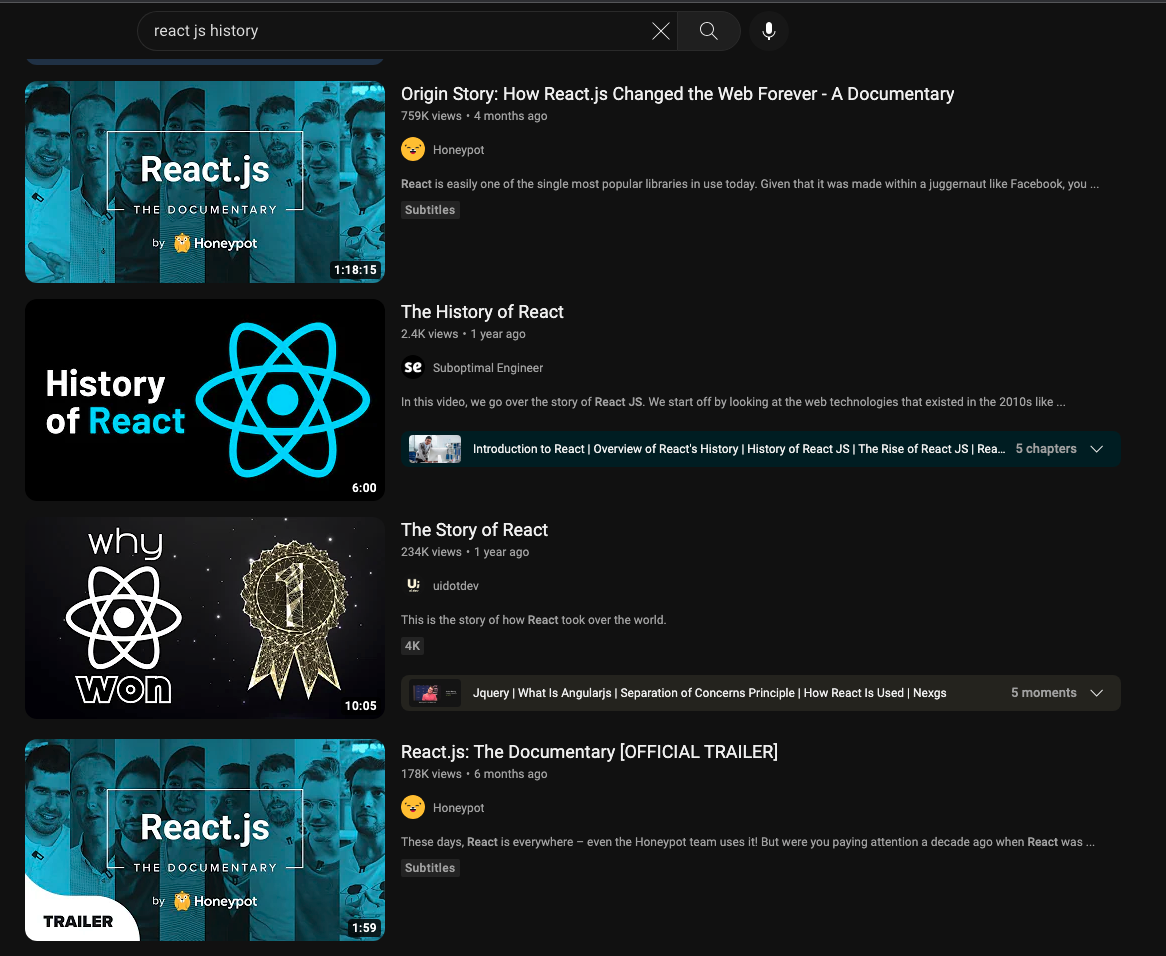Play the trailer thumbnail labeled TRAILER
Viewport: 1166px width, 956px height.
[204, 840]
